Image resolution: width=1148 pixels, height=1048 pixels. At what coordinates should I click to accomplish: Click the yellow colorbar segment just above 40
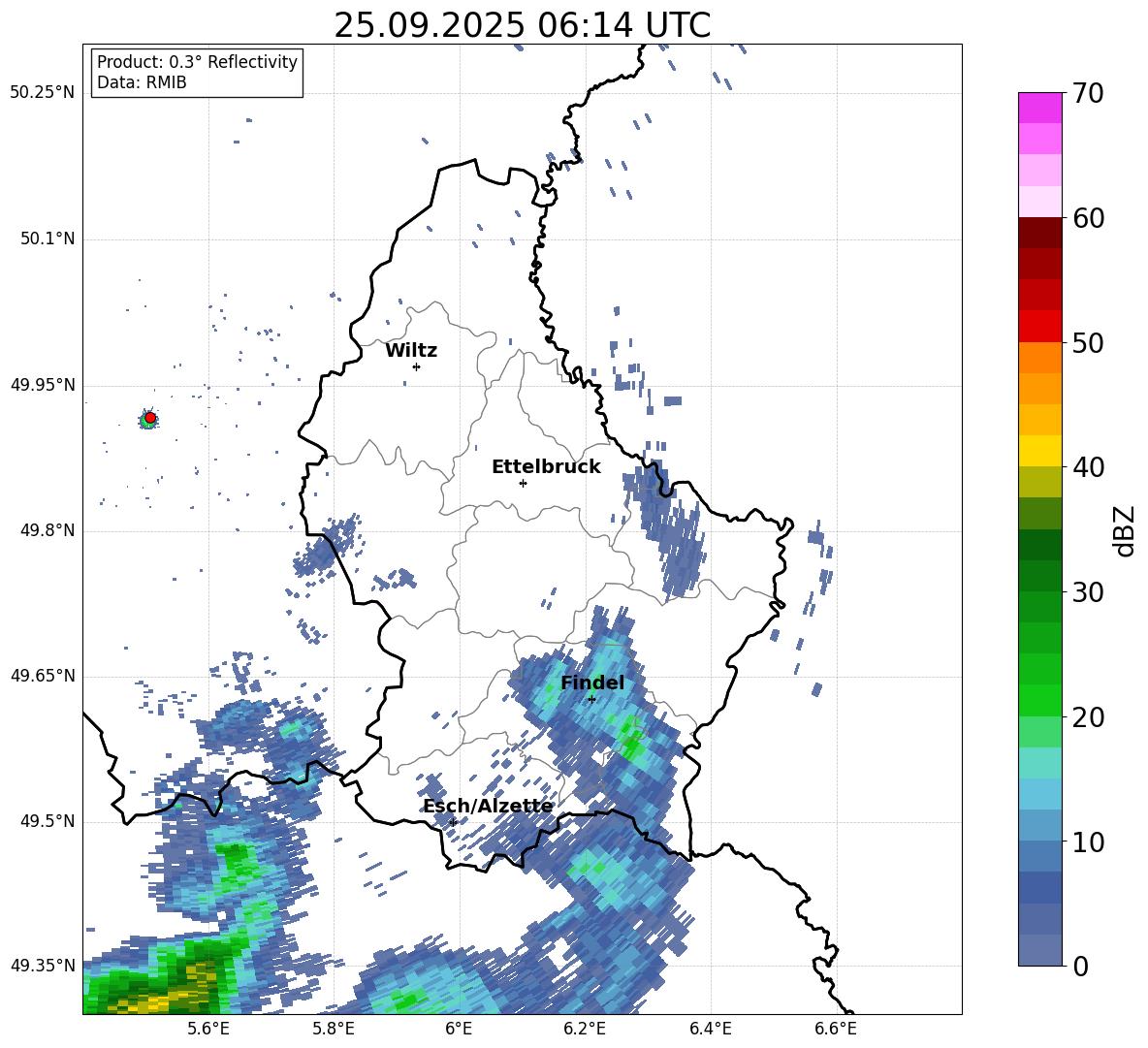tap(1039, 451)
